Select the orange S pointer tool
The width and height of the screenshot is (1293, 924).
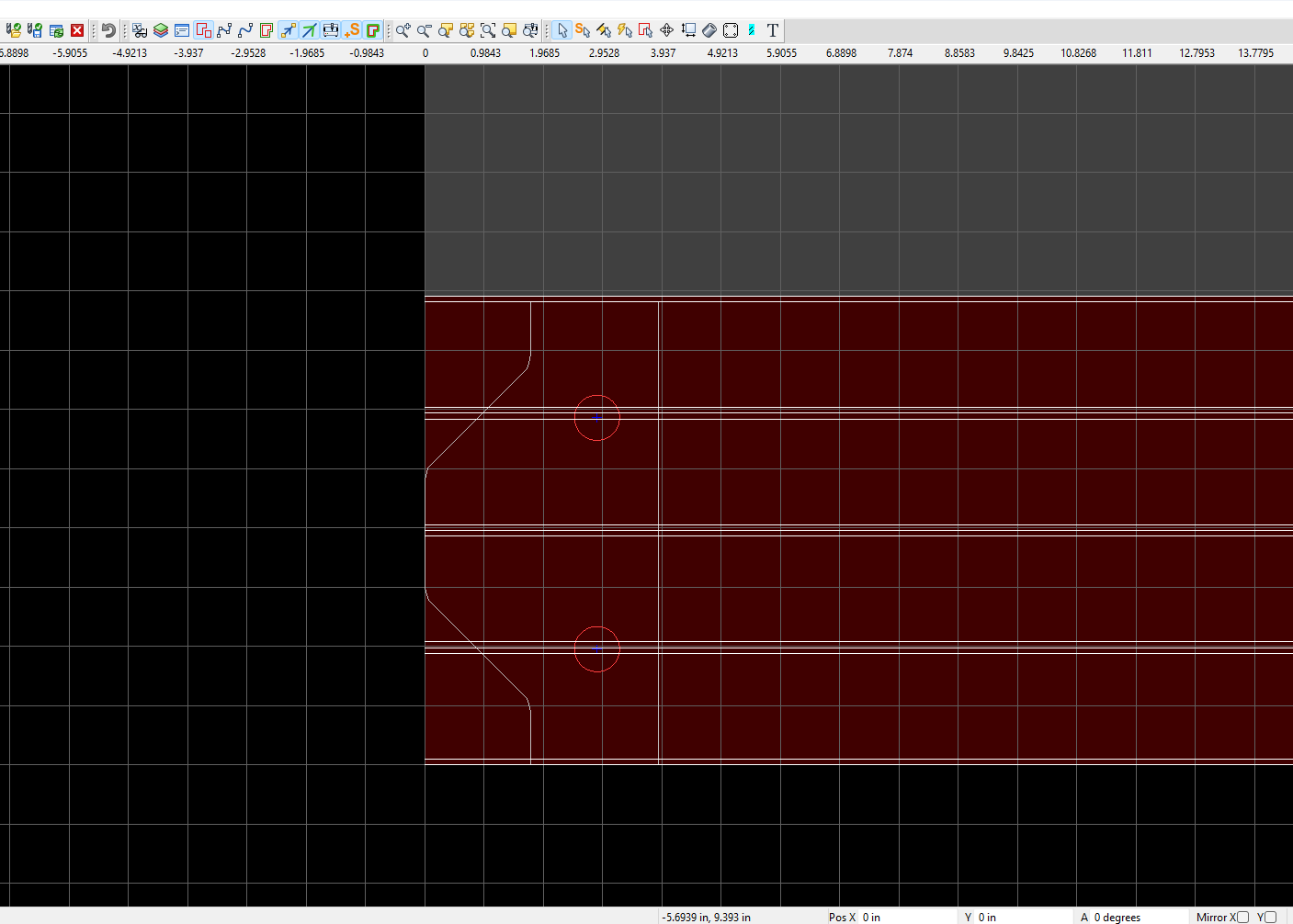pyautogui.click(x=583, y=30)
